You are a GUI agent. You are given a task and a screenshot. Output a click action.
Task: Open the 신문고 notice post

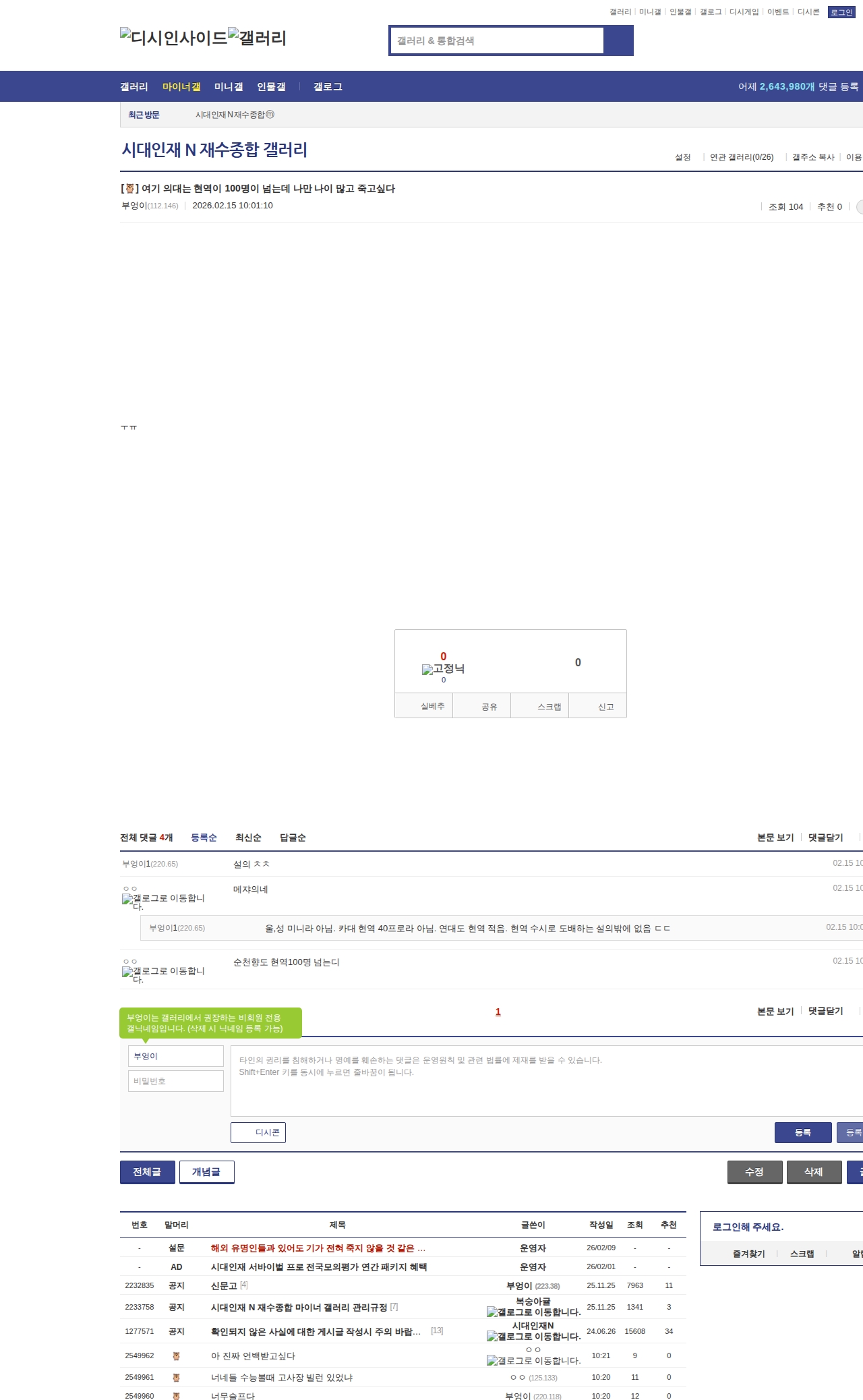pos(224,1286)
